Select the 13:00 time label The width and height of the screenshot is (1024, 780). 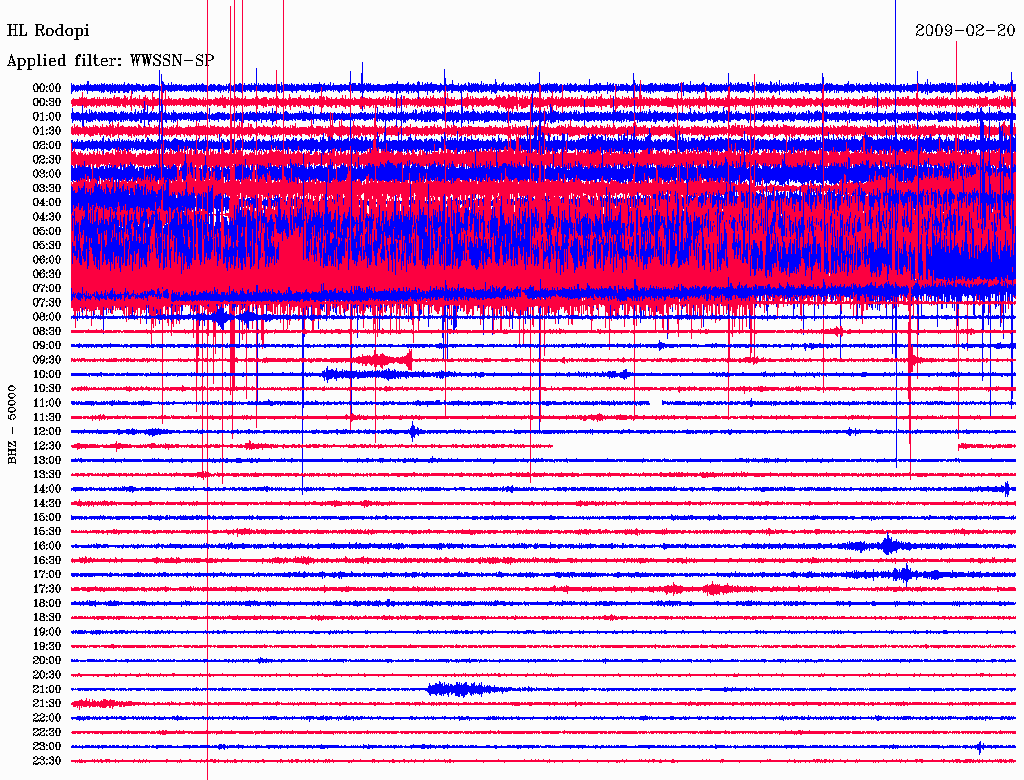[47, 460]
